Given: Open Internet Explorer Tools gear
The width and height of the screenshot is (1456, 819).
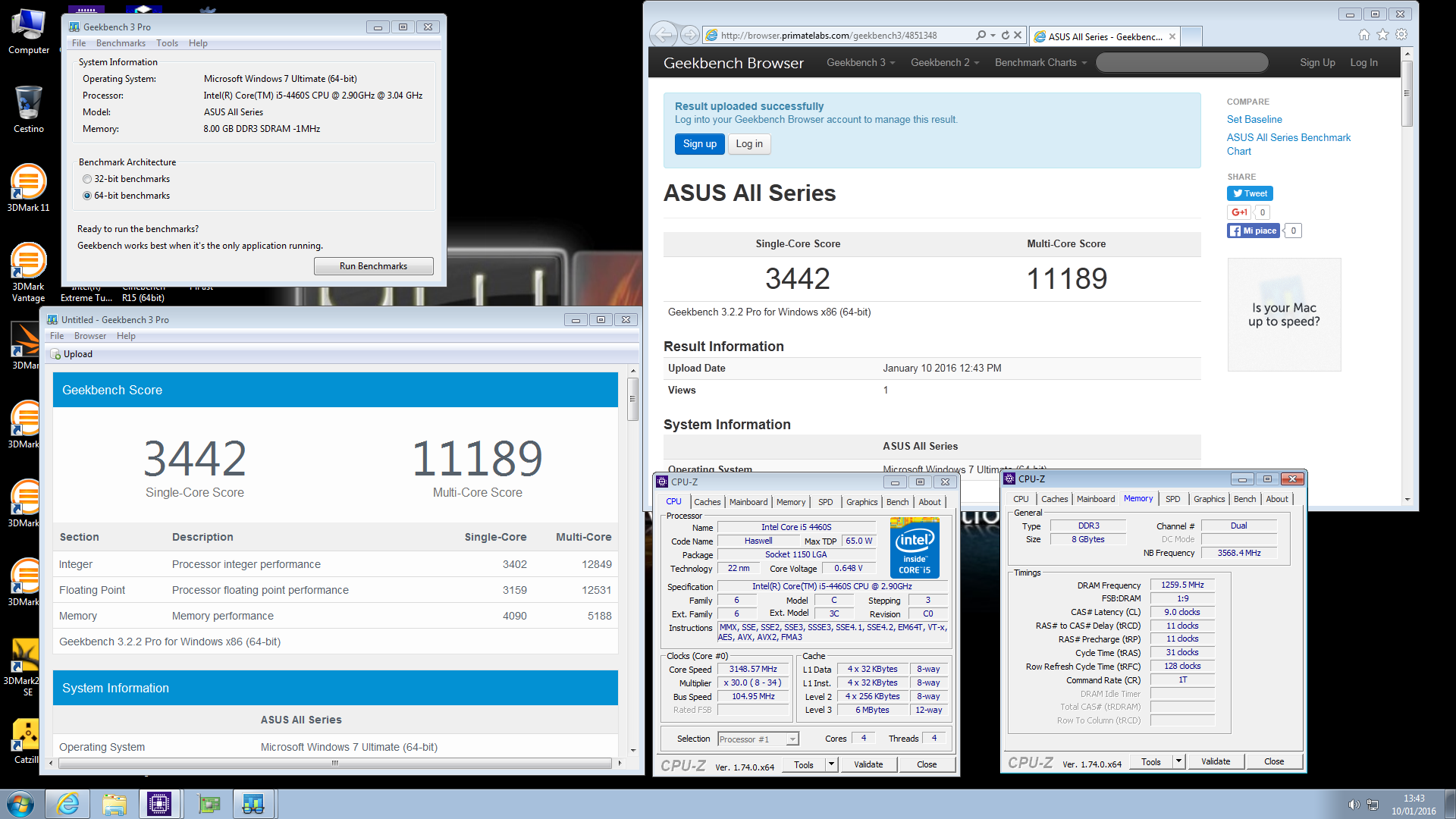Looking at the screenshot, I should 1401,35.
